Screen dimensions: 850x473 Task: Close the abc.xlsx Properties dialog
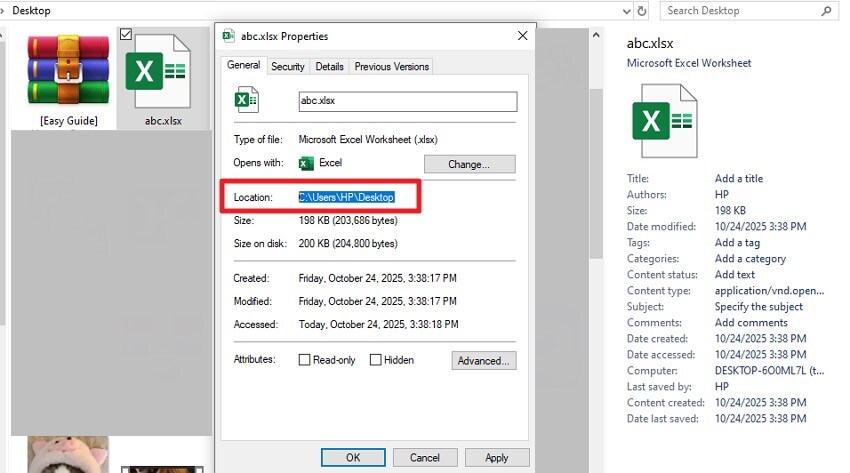click(523, 36)
